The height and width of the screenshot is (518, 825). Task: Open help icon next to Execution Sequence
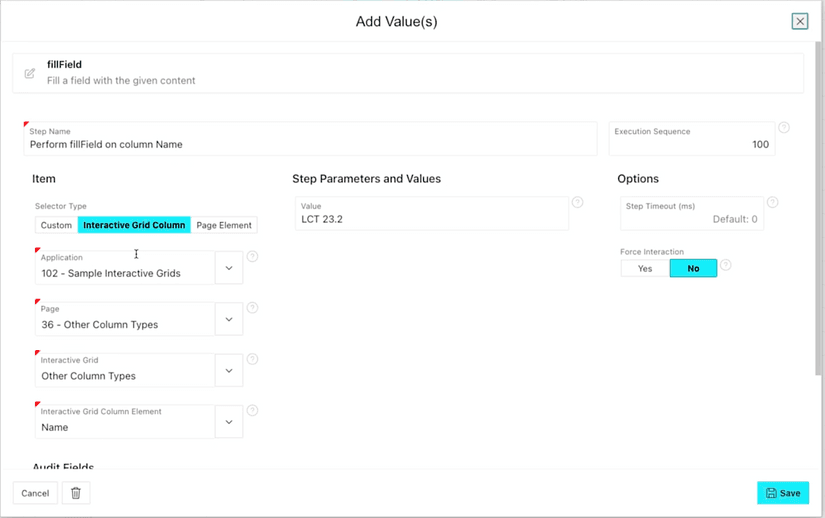tap(783, 127)
